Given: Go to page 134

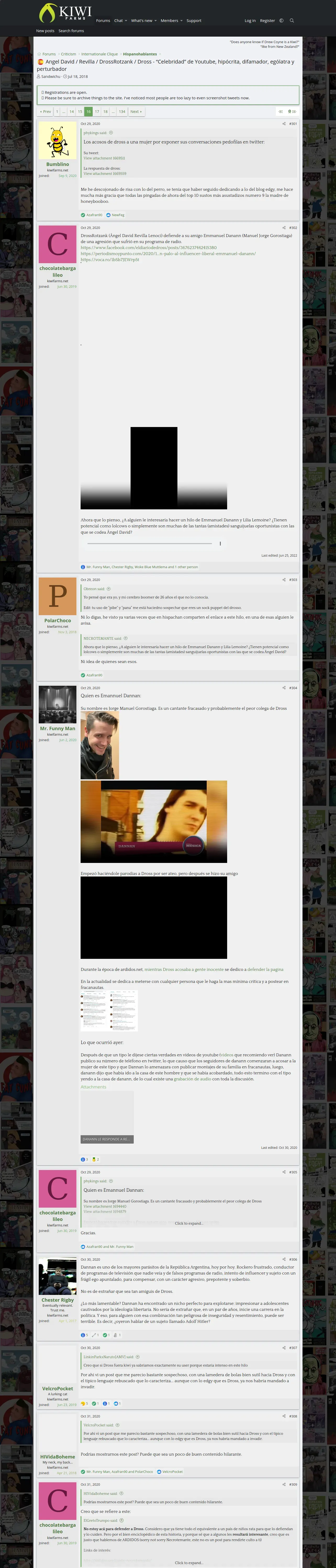Looking at the screenshot, I should click(122, 111).
